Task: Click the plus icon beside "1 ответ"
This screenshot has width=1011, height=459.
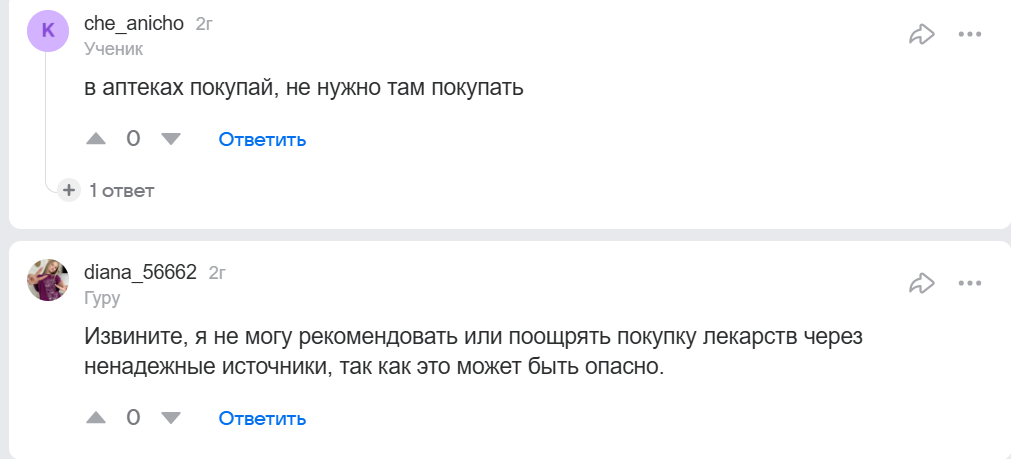Action: click(x=69, y=190)
